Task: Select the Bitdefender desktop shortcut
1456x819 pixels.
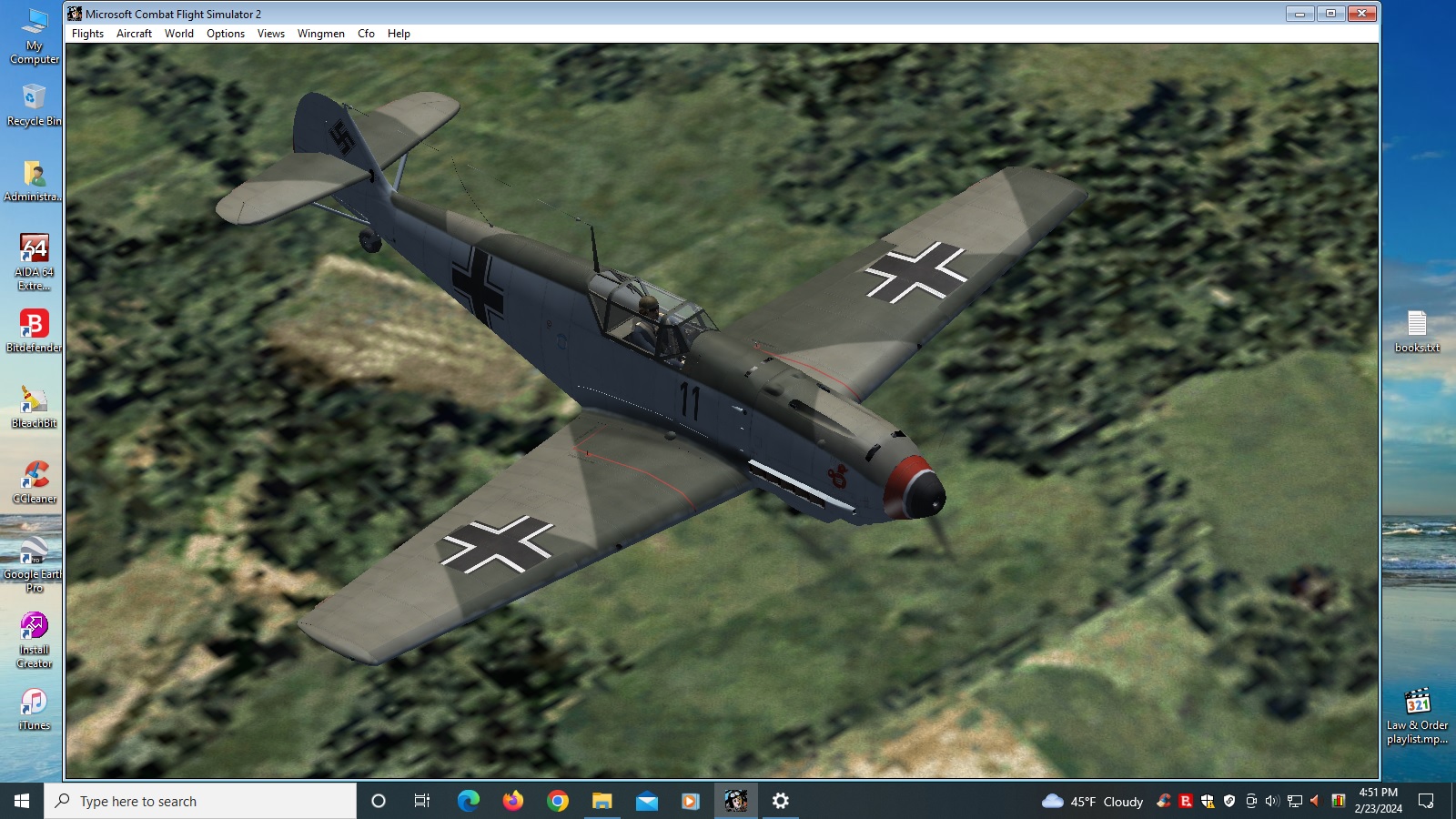Action: tap(35, 331)
